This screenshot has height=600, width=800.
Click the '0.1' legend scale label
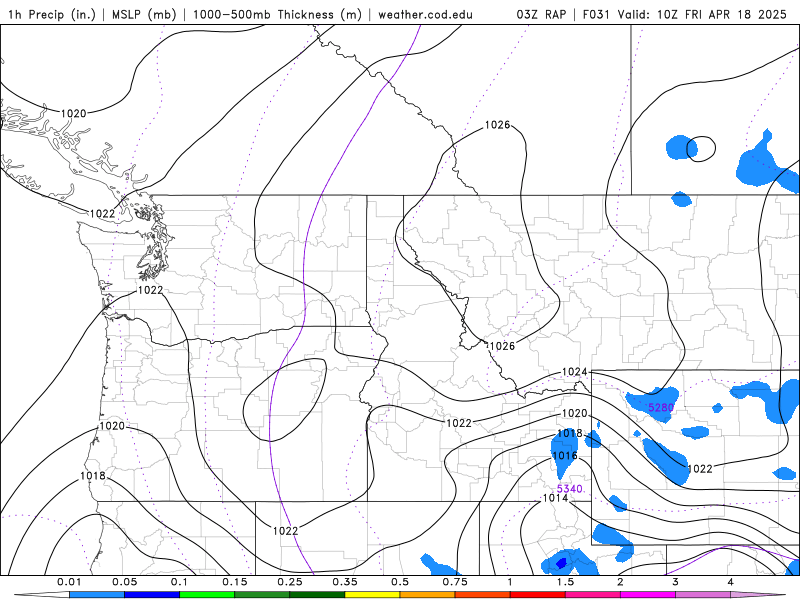pos(179,582)
